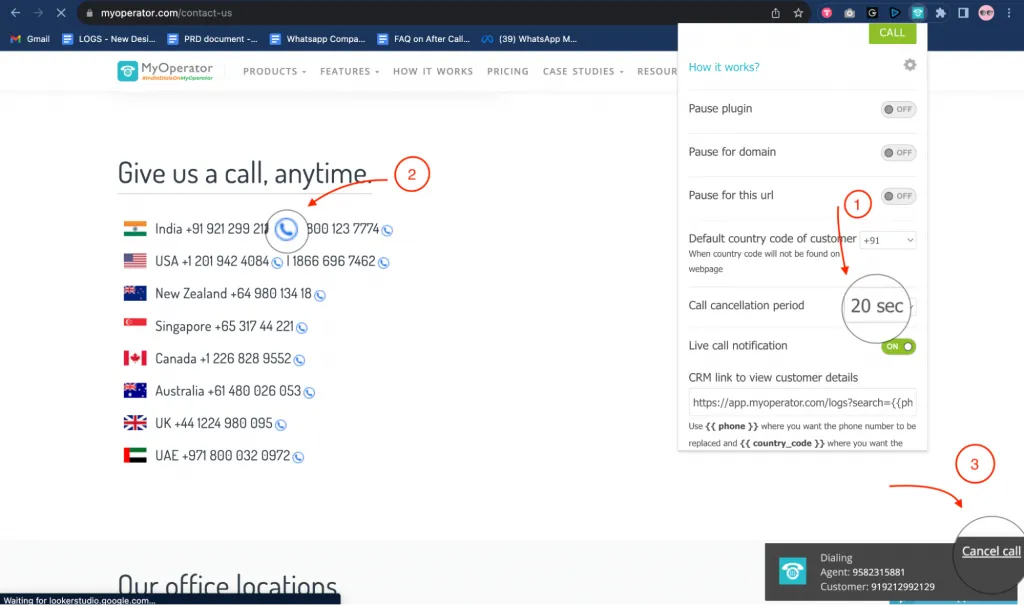Image resolution: width=1024 pixels, height=605 pixels.
Task: Open LOGS - New Desi... bookmark
Action: (109, 39)
